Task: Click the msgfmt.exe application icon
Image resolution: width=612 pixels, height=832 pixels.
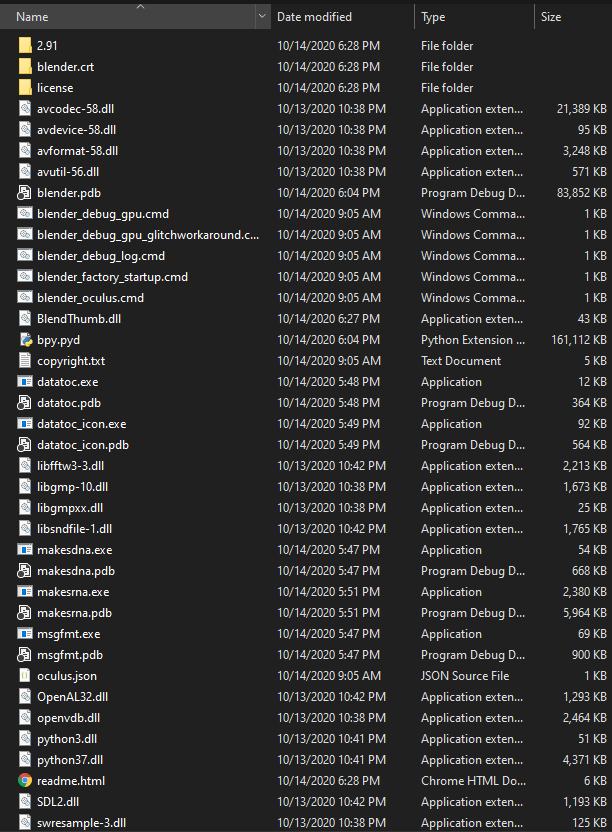Action: [25, 634]
